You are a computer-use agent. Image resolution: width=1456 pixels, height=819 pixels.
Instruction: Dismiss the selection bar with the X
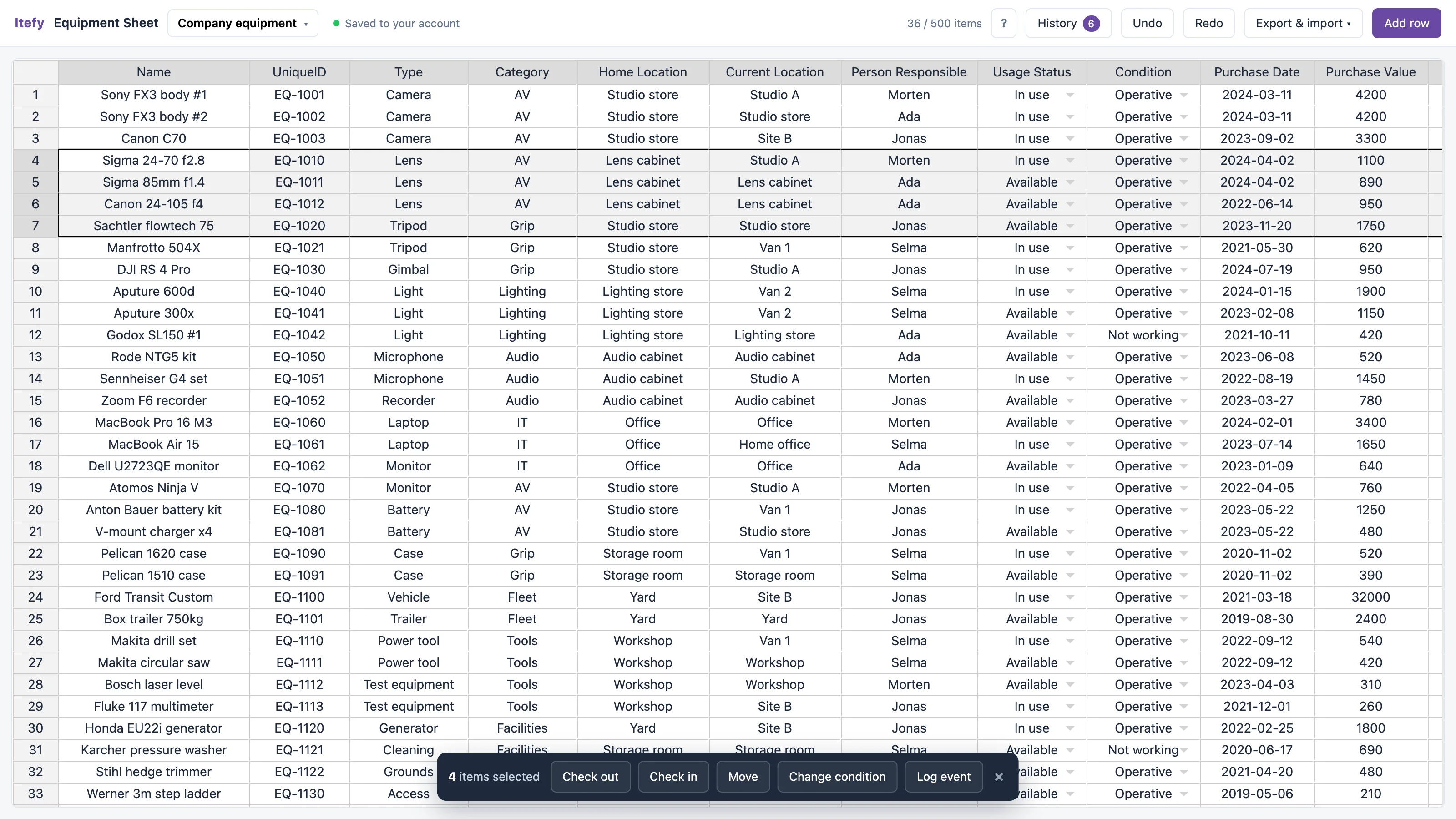999,777
